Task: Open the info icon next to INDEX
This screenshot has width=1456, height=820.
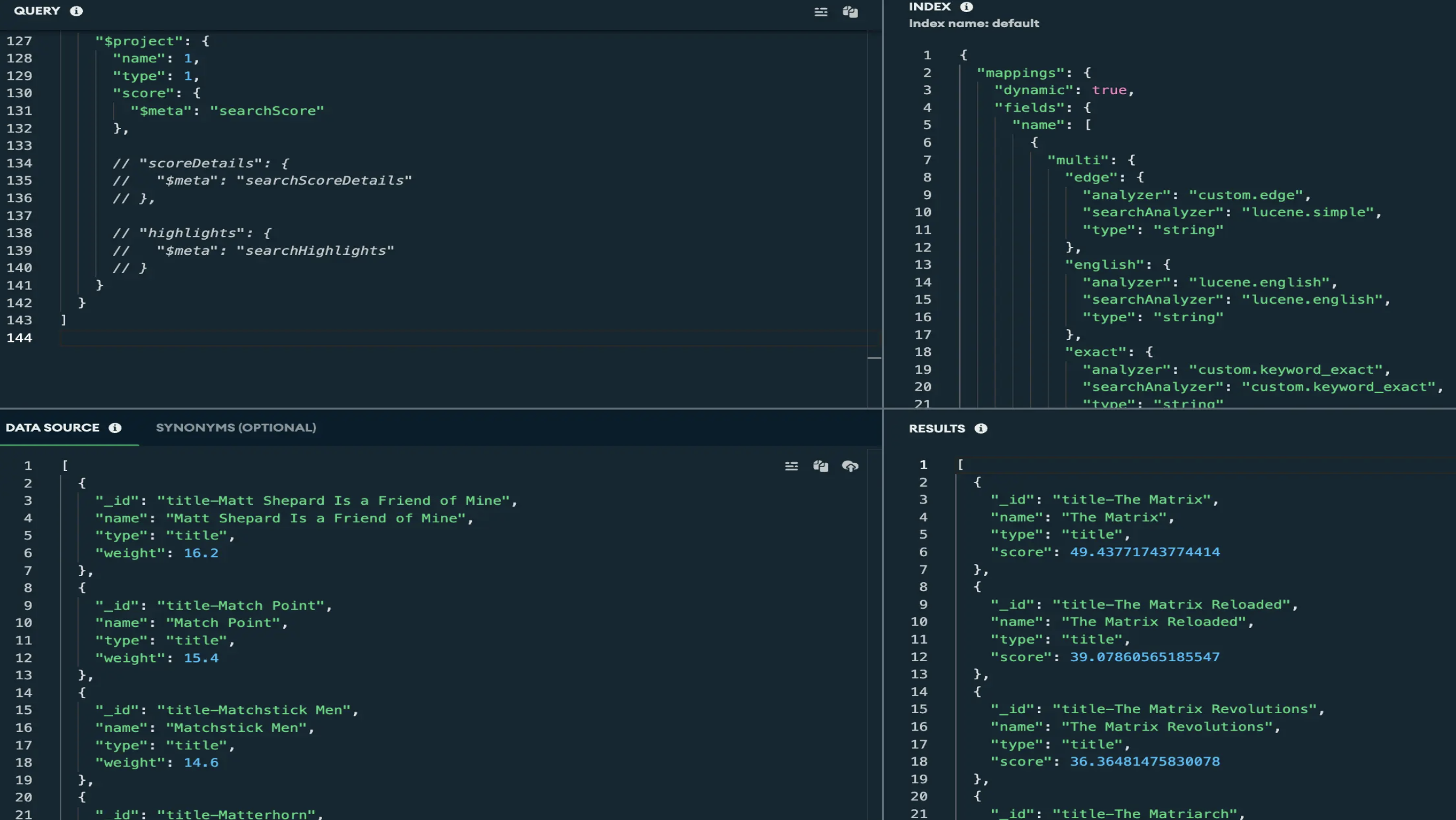Action: pyautogui.click(x=967, y=7)
